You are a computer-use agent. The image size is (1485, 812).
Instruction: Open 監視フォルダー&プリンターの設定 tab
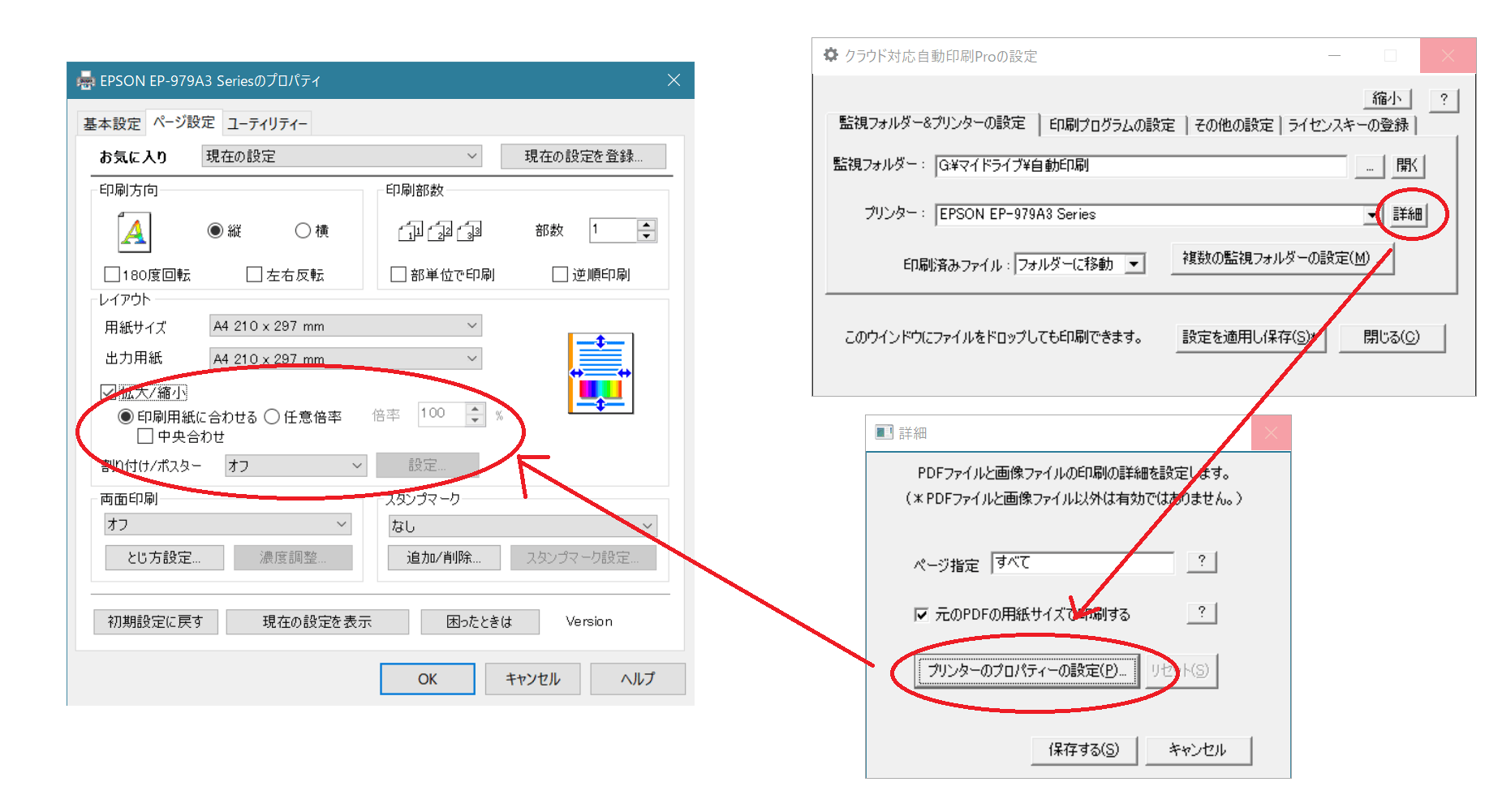pos(932,122)
